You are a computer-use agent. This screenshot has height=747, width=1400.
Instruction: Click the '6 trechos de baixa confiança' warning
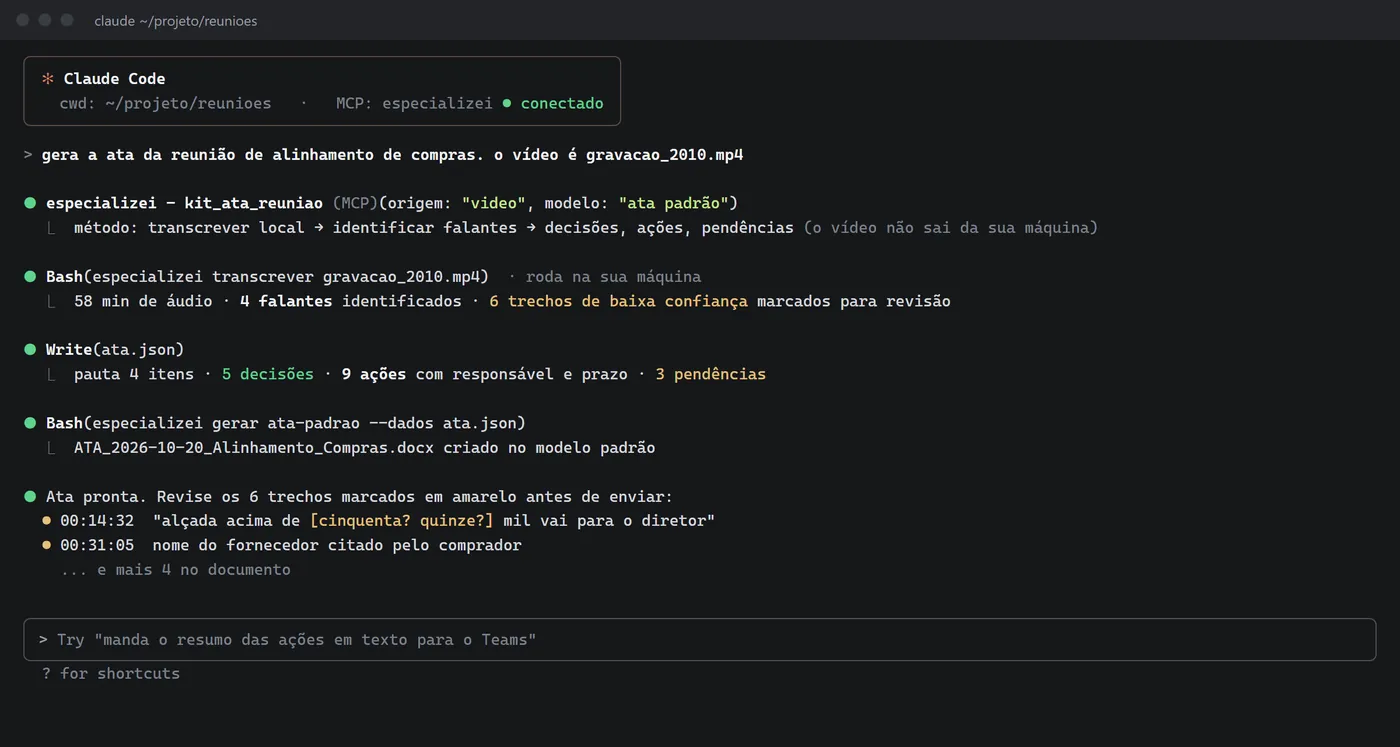click(618, 301)
